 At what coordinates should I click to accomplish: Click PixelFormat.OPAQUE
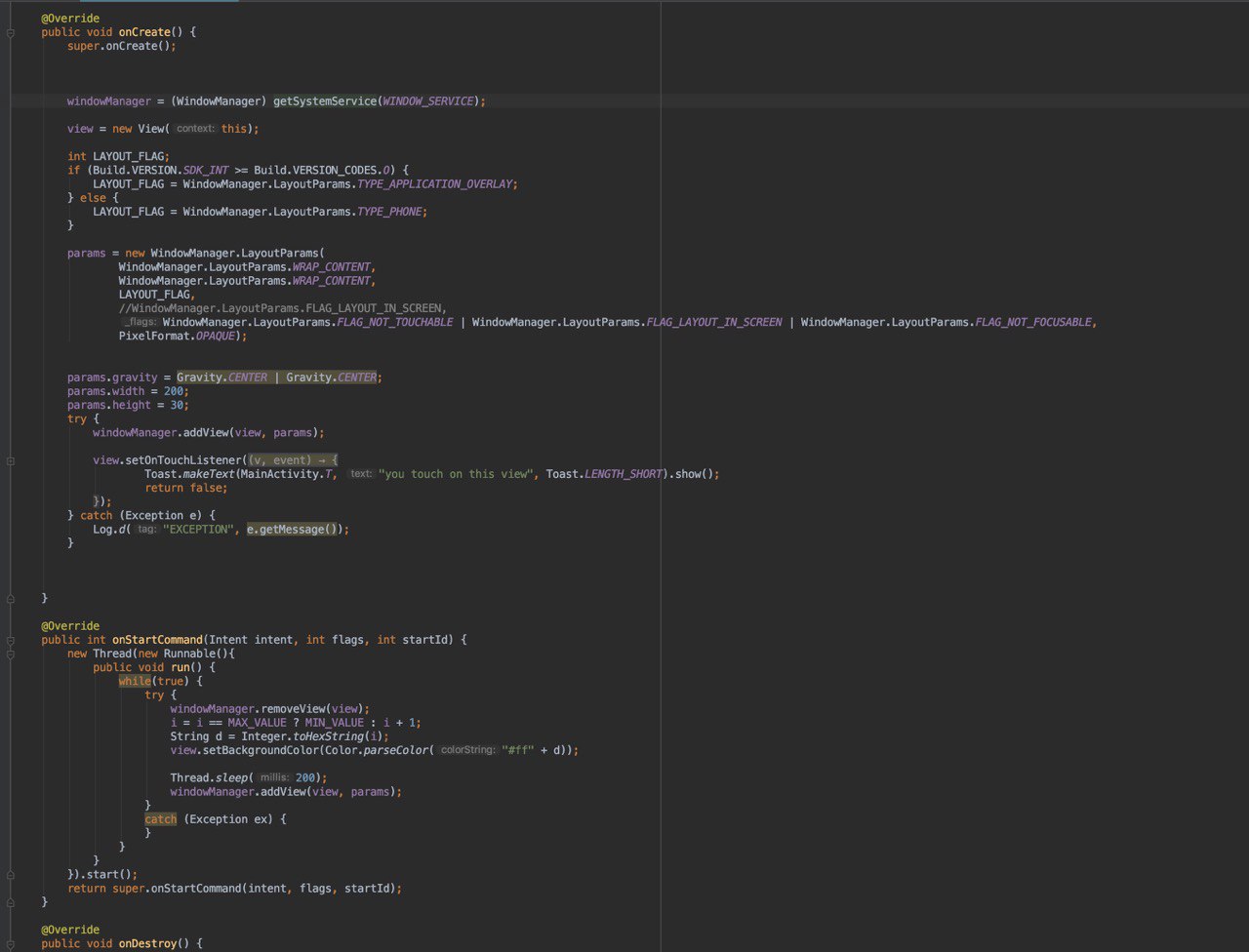coord(177,336)
